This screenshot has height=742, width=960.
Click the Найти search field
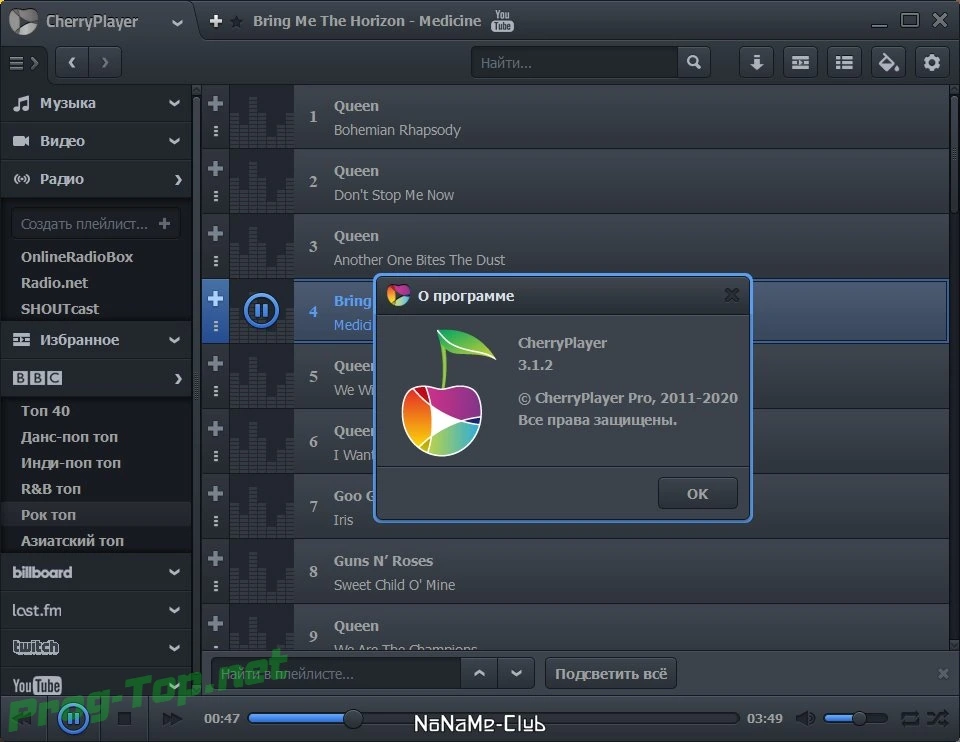coord(574,62)
